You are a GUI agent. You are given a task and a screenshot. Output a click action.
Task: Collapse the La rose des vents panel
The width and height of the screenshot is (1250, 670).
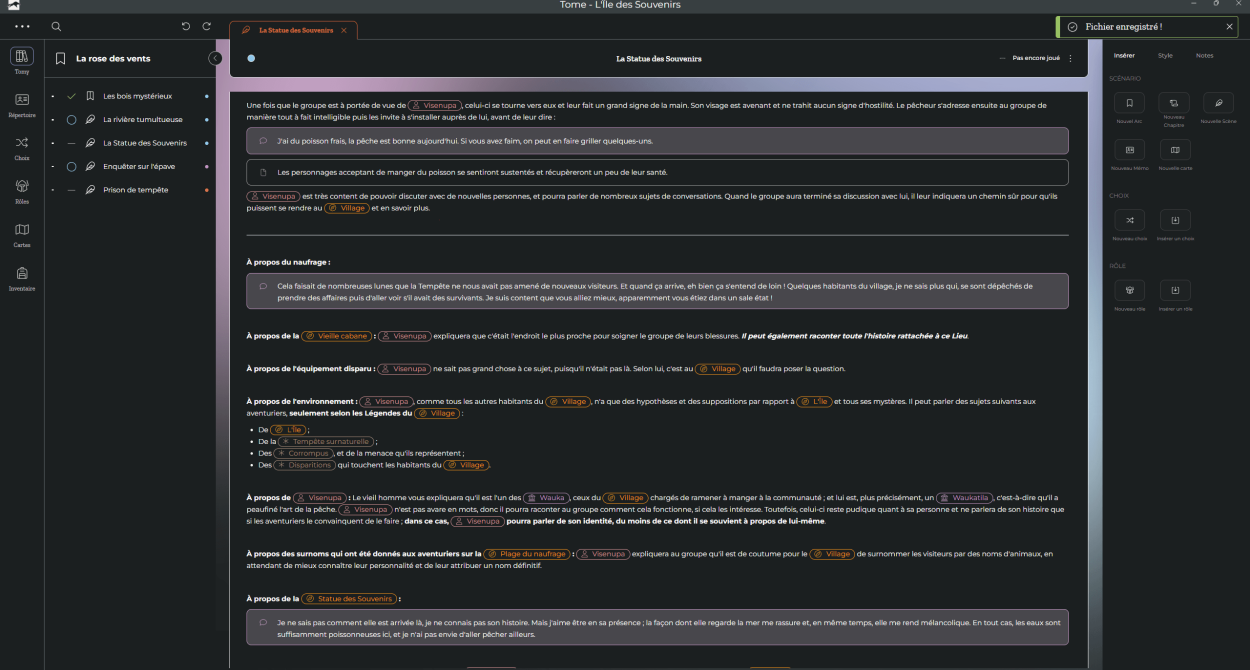click(x=215, y=59)
